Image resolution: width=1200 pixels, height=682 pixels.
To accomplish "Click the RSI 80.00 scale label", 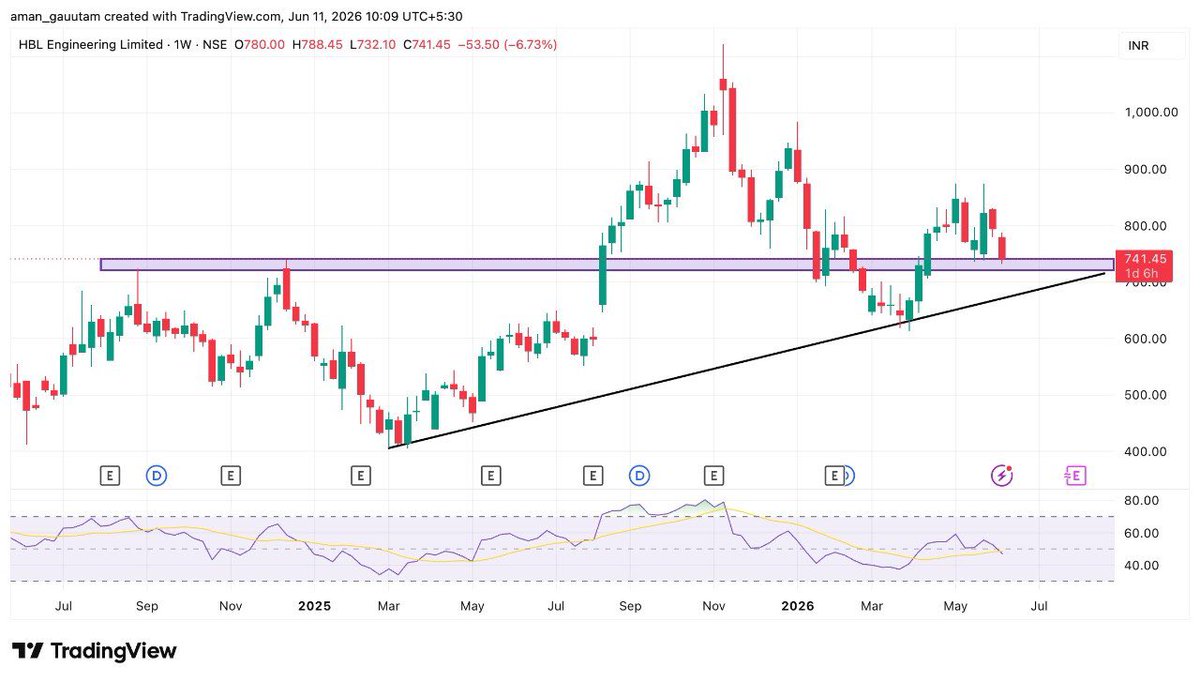I will [x=1143, y=500].
